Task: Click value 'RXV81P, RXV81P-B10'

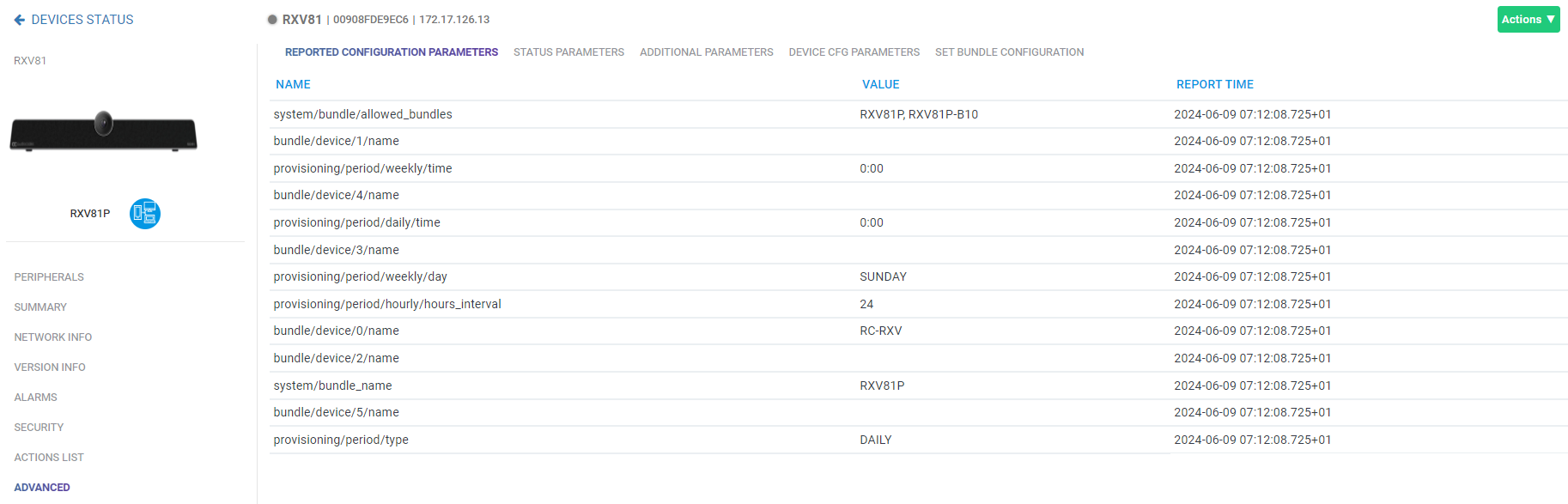Action: (x=919, y=114)
